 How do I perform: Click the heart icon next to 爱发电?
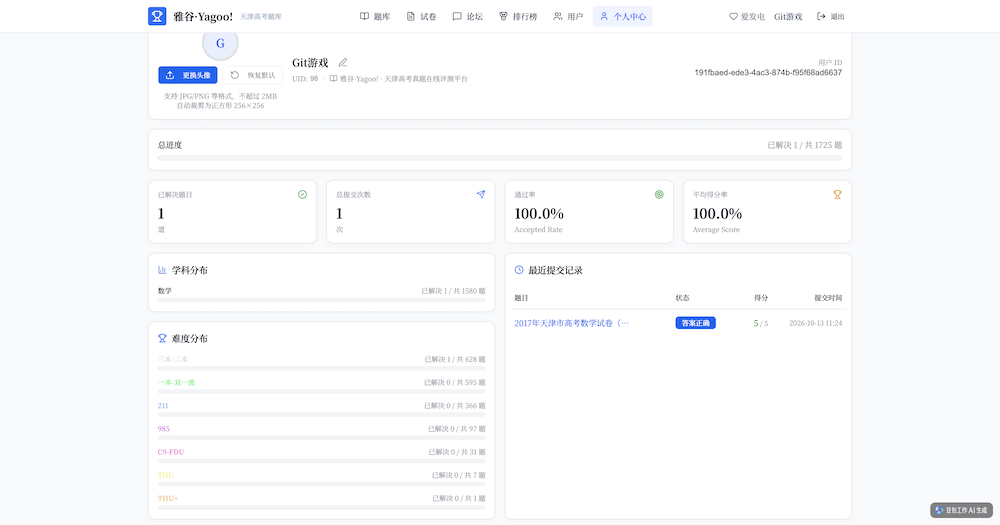click(x=733, y=17)
